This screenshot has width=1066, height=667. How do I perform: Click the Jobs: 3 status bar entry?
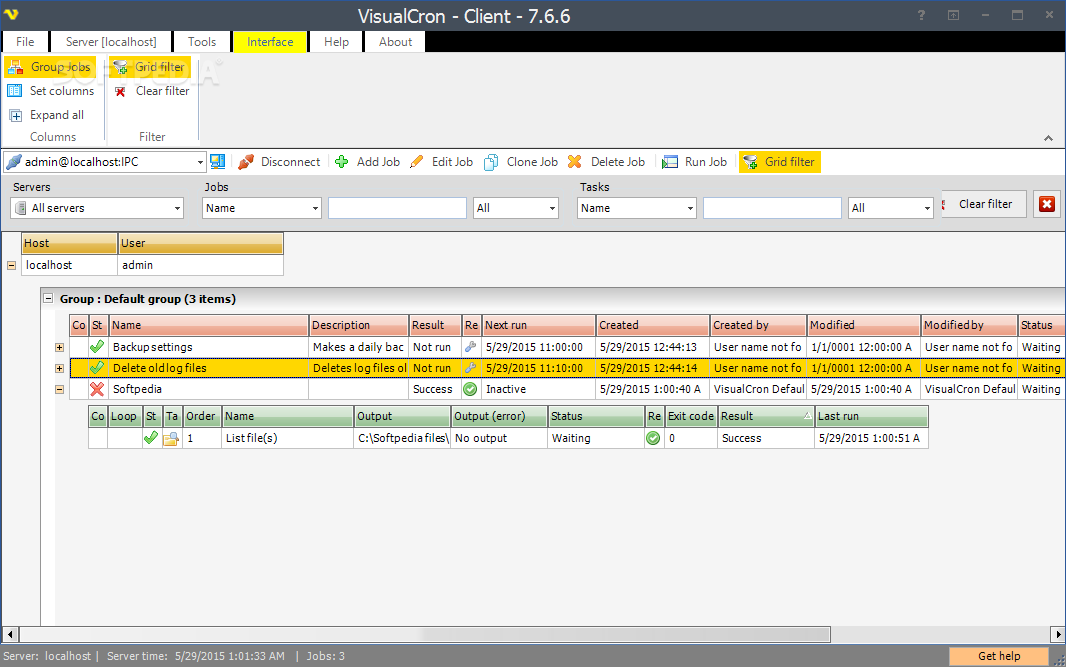[326, 656]
